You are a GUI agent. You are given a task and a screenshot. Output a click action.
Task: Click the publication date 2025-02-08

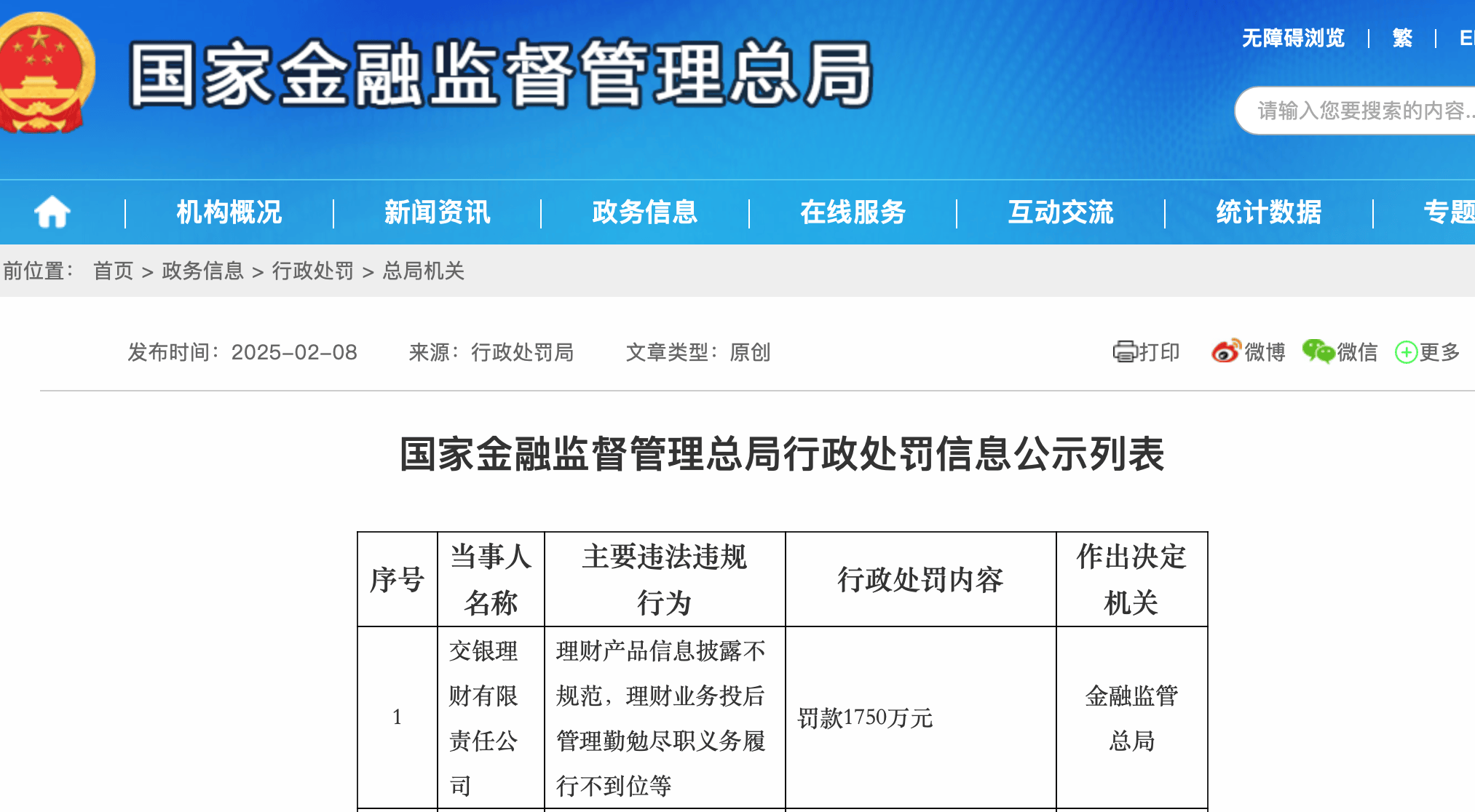click(294, 353)
